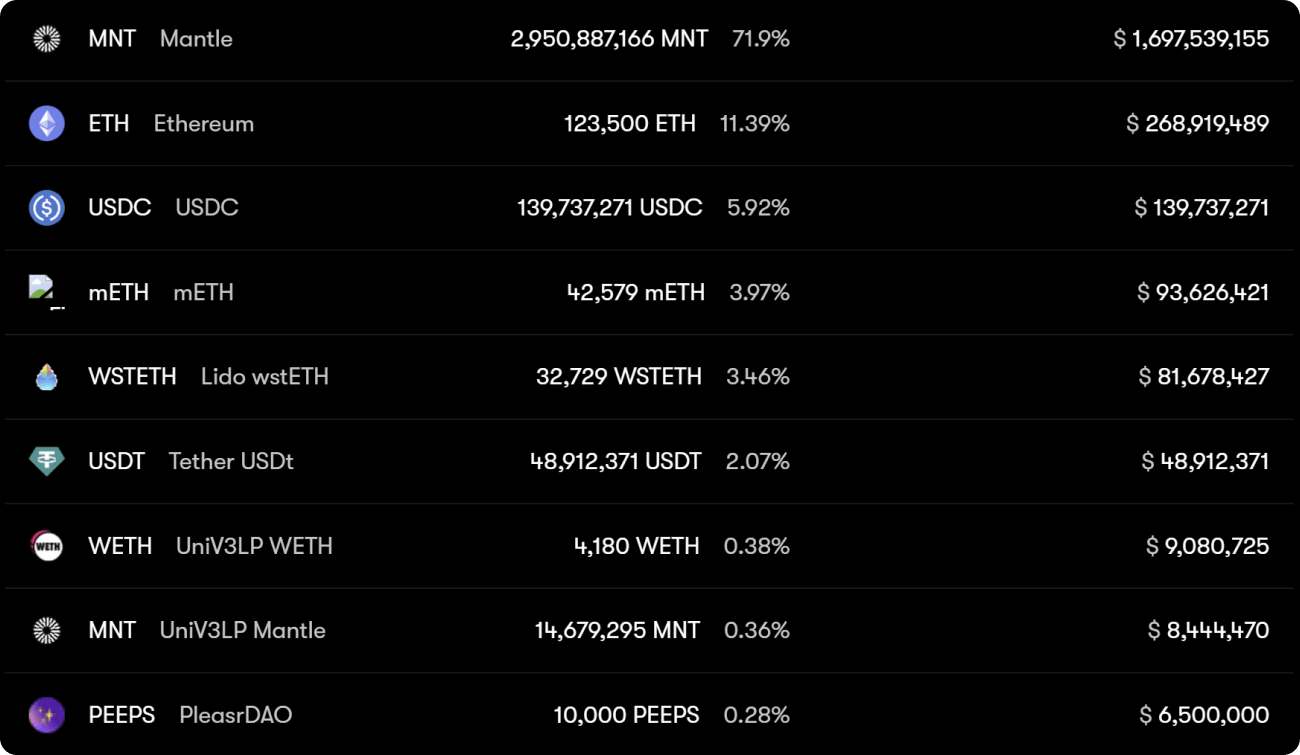Screen dimensions: 1300x755
Task: Click the $ 1,697,539,155 value
Action: pyautogui.click(x=1191, y=39)
